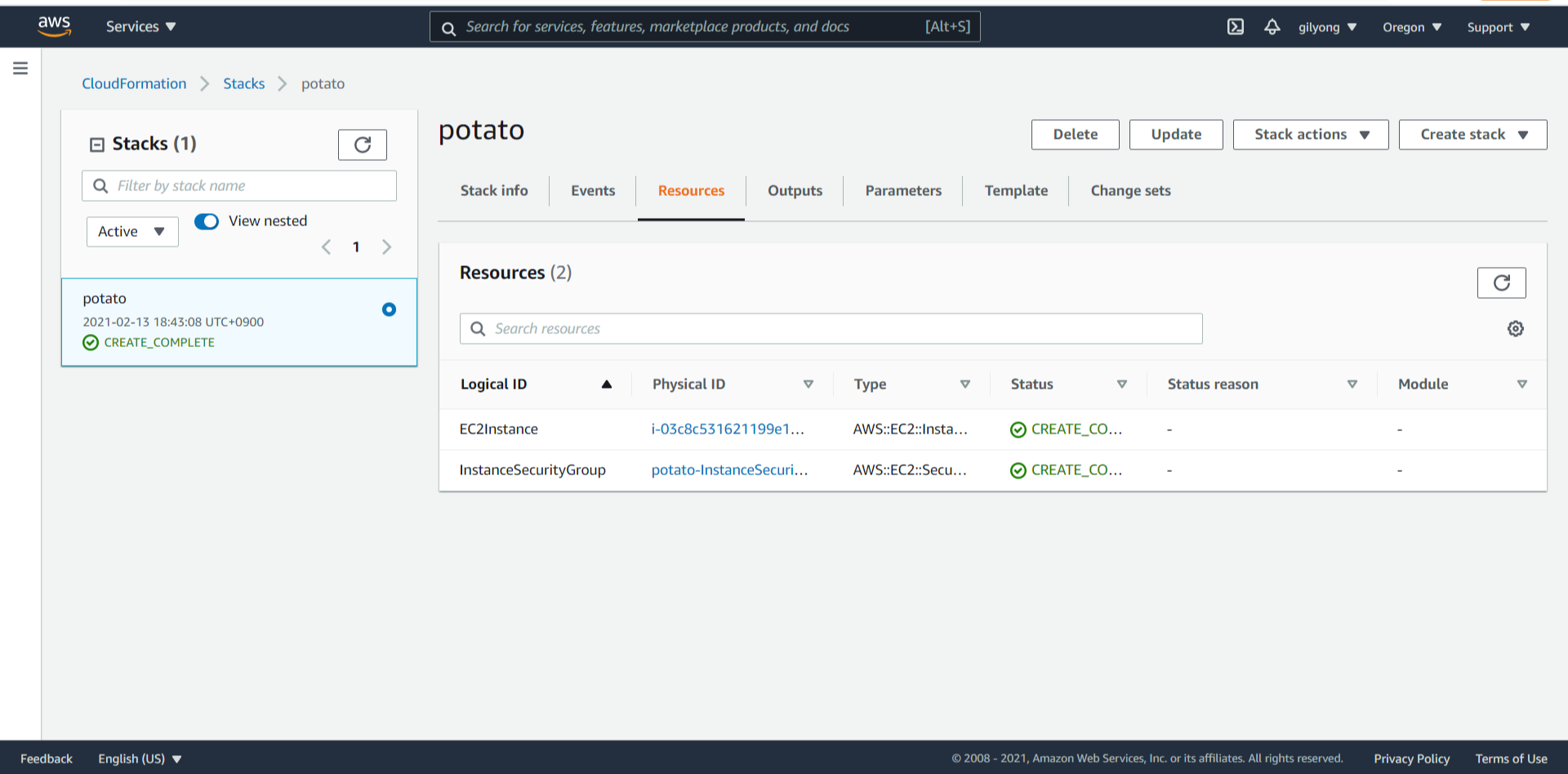This screenshot has height=774, width=1568.
Task: Sort by Status column
Action: pyautogui.click(x=1122, y=384)
